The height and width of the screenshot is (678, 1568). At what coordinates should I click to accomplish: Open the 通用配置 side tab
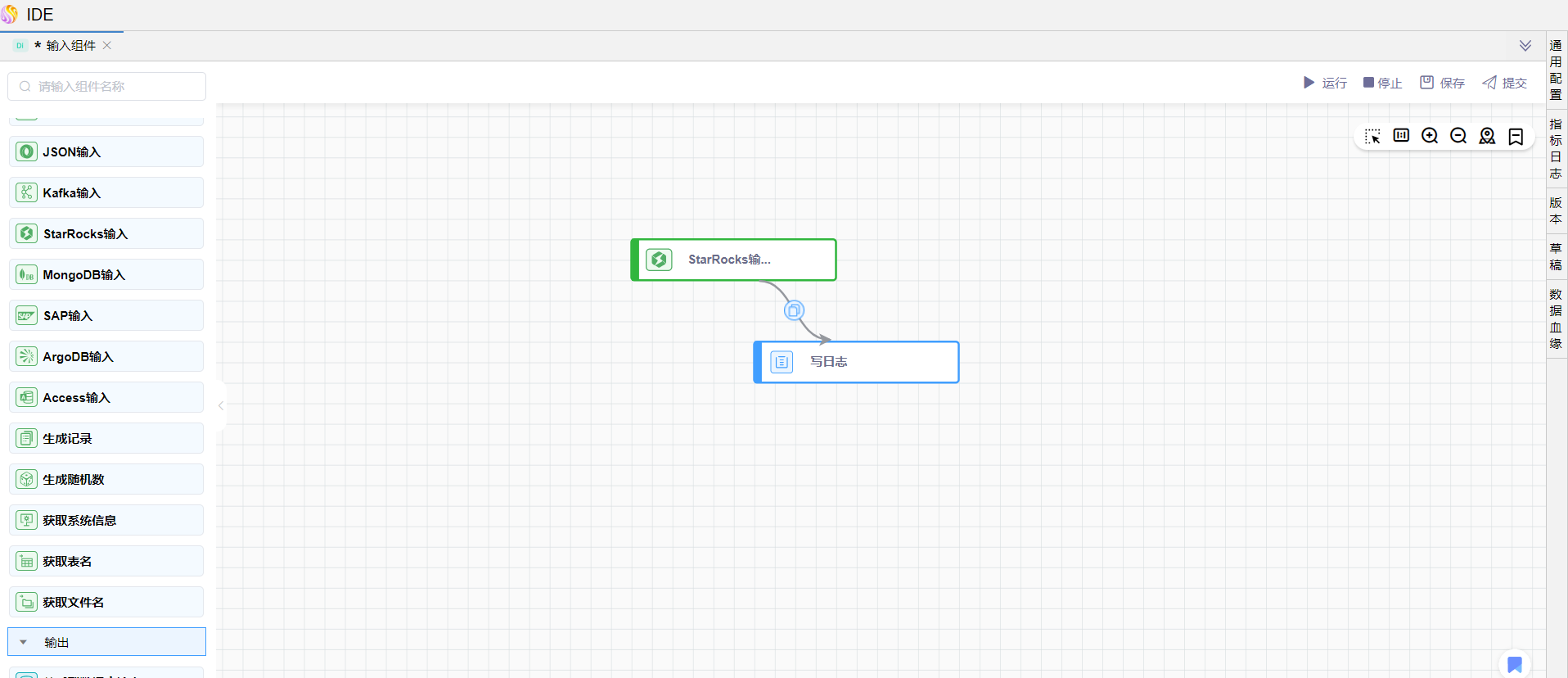(x=1556, y=70)
